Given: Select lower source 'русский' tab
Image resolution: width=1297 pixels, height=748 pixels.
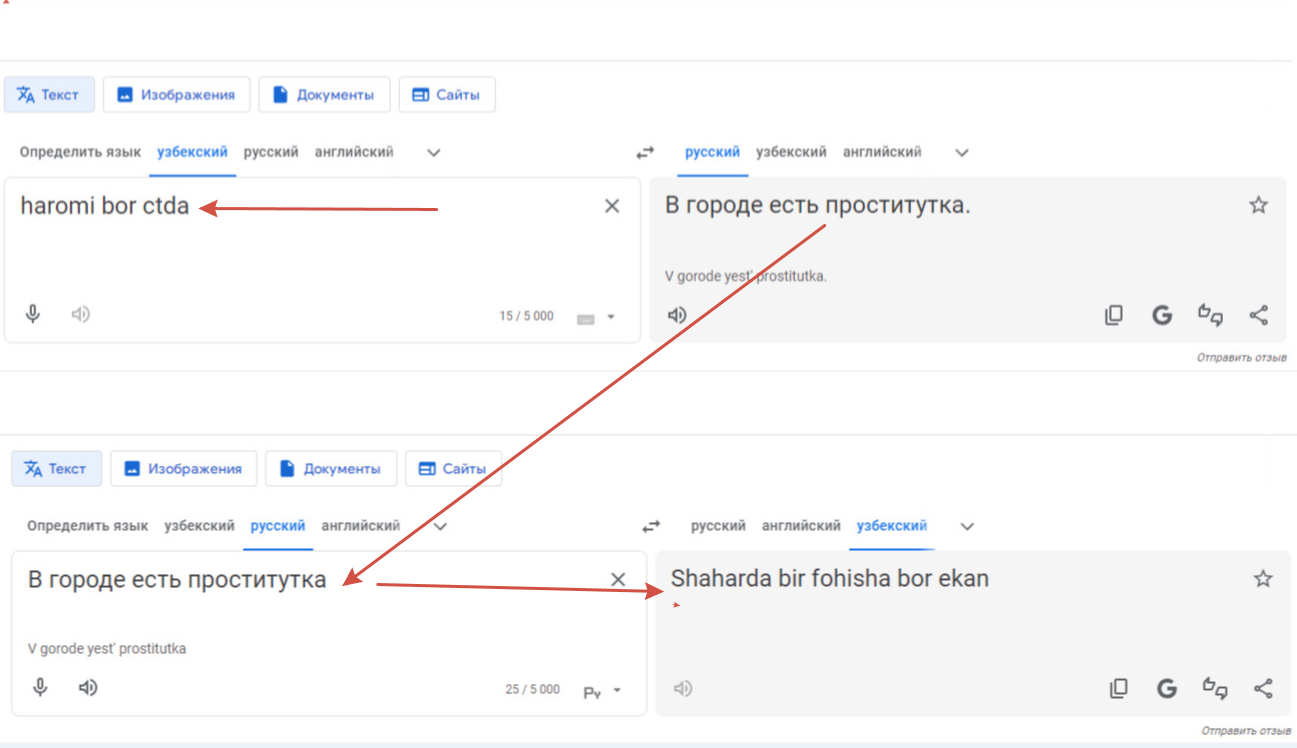Looking at the screenshot, I should [x=278, y=525].
